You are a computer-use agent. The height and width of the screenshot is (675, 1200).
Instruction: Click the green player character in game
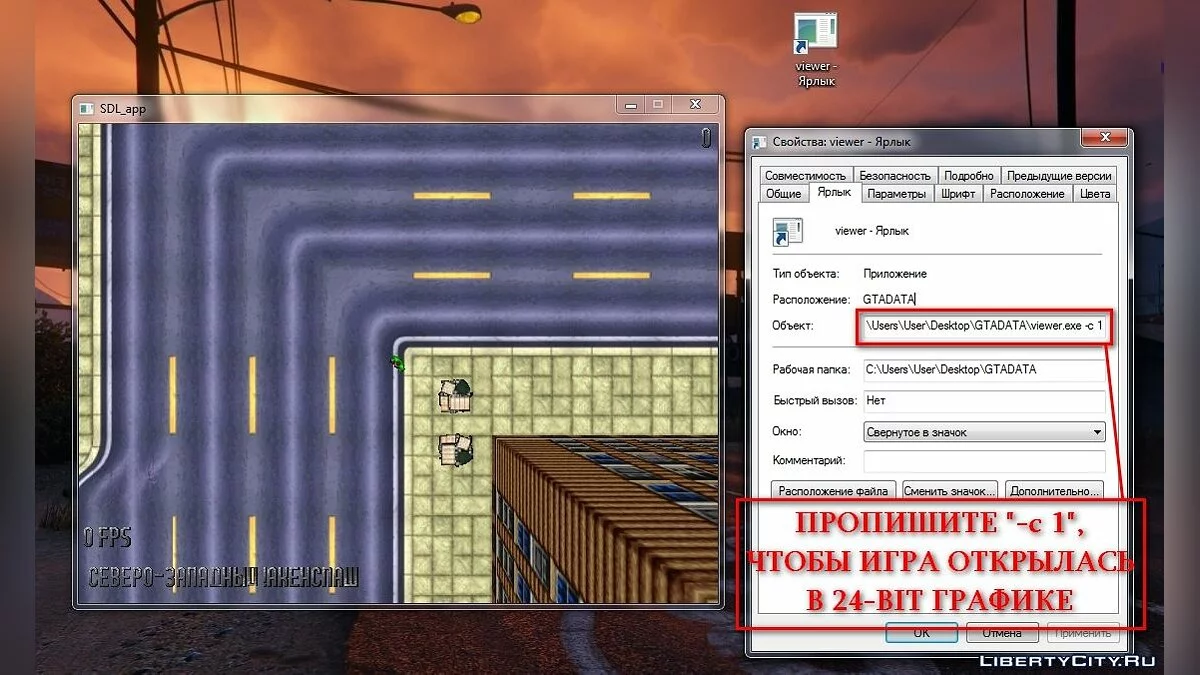coord(398,363)
